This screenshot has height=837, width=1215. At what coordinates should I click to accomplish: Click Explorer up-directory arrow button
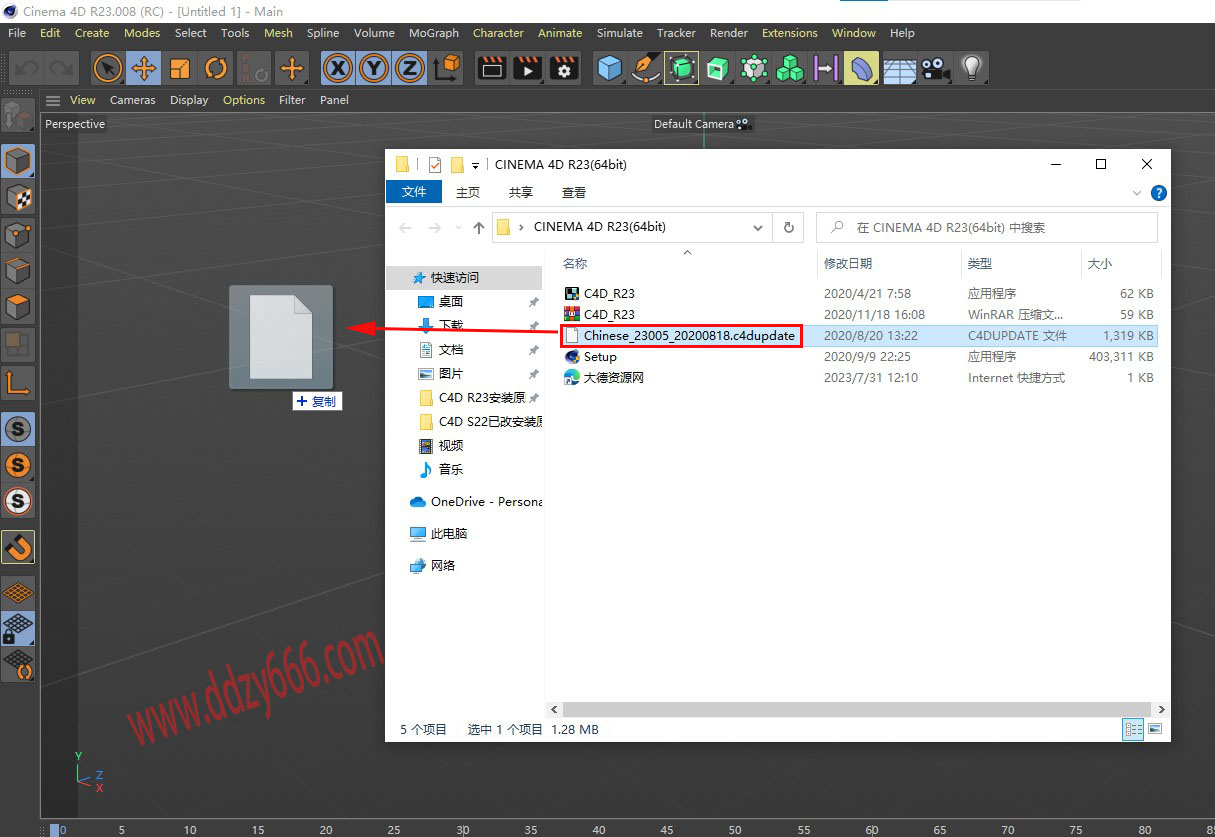(x=479, y=227)
